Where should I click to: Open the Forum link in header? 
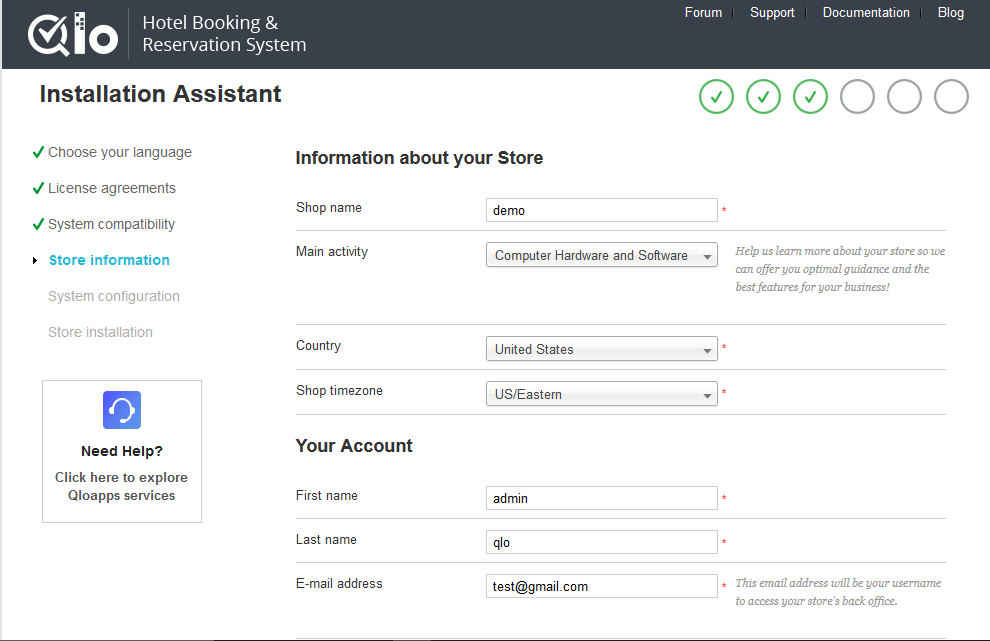tap(703, 13)
